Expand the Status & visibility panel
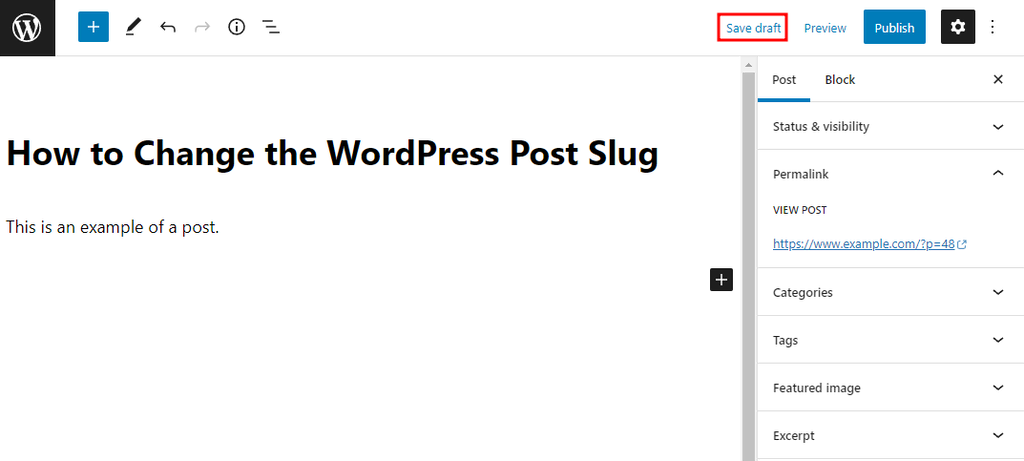 [x=890, y=127]
